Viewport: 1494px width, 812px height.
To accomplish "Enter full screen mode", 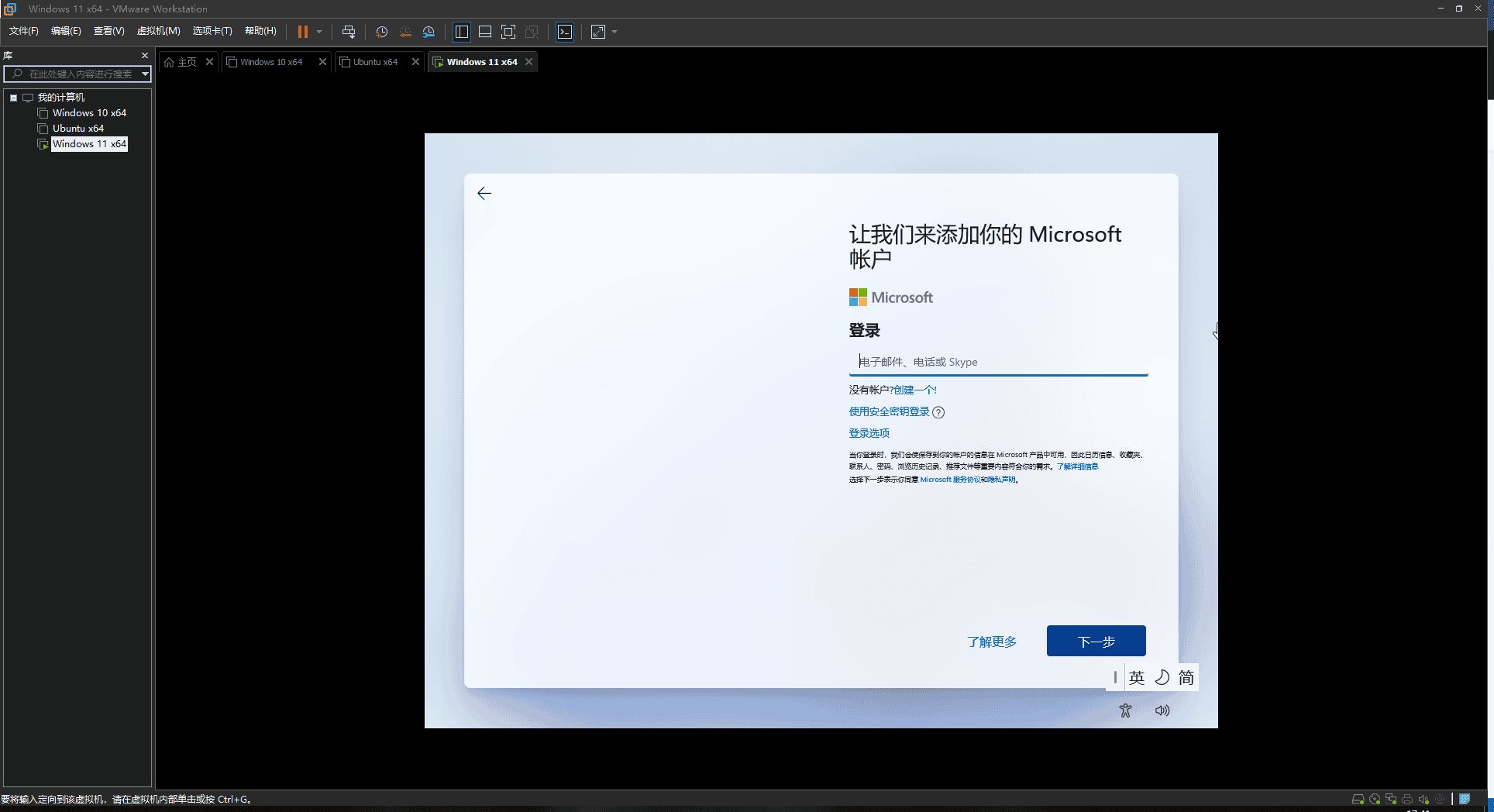I will [508, 32].
